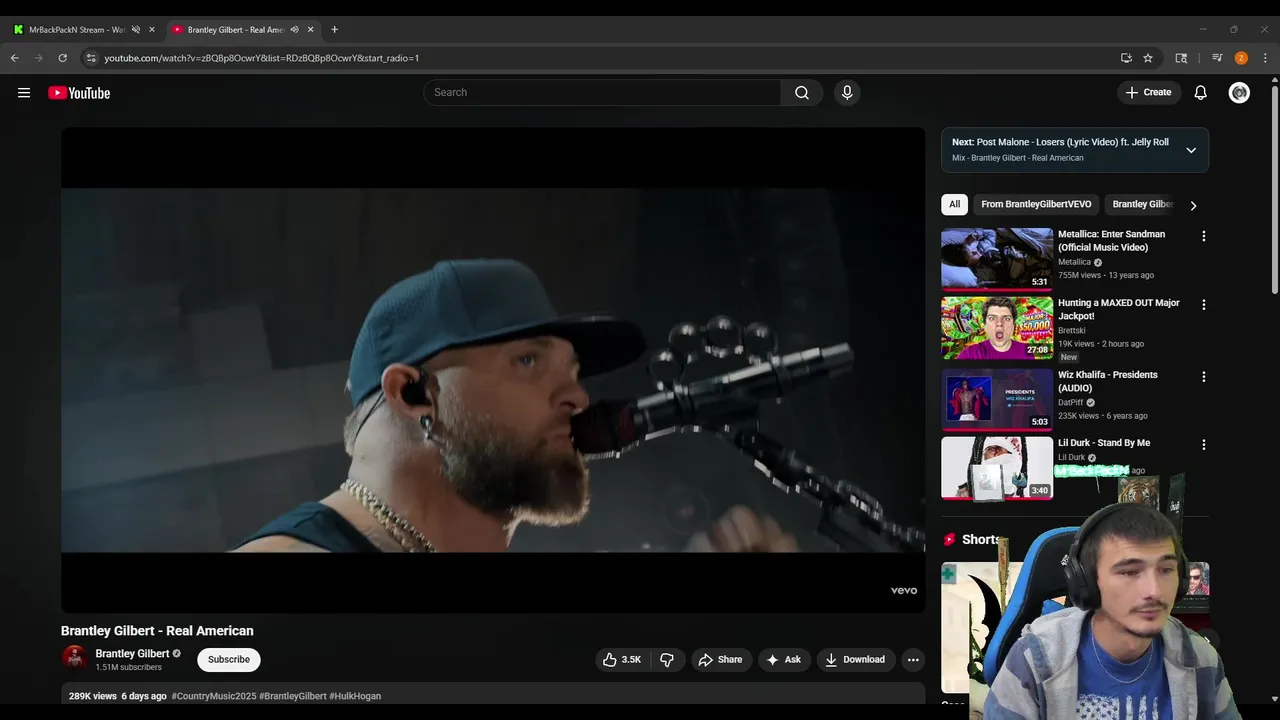Select the Brantley Gilbert browser tab

[236, 30]
